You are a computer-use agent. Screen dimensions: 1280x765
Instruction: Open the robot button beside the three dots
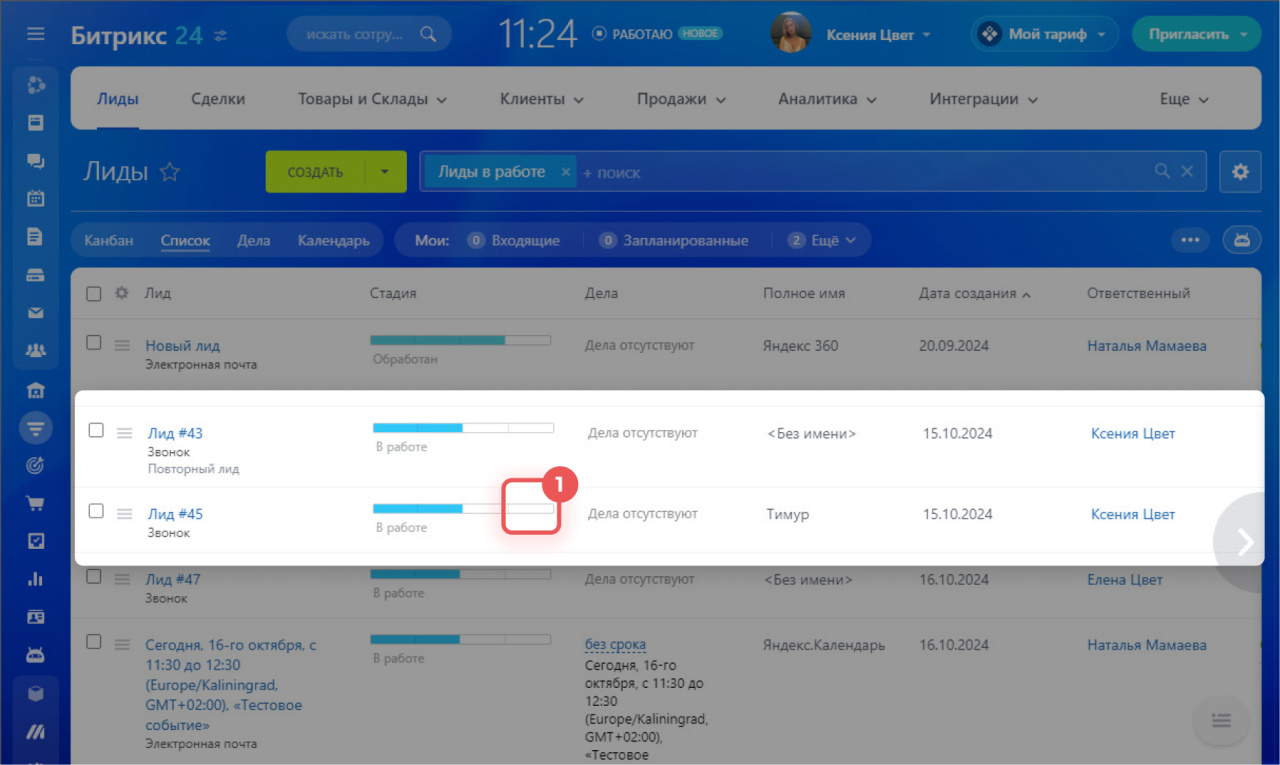coord(1242,240)
